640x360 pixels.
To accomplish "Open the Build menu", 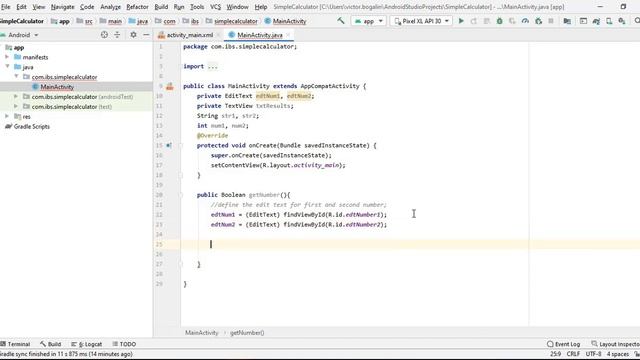I will [161, 7].
